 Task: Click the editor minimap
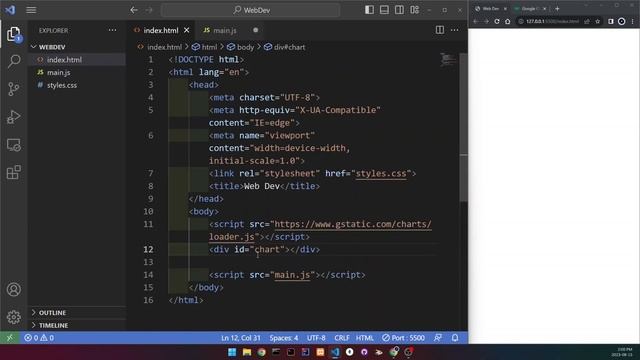click(x=448, y=60)
